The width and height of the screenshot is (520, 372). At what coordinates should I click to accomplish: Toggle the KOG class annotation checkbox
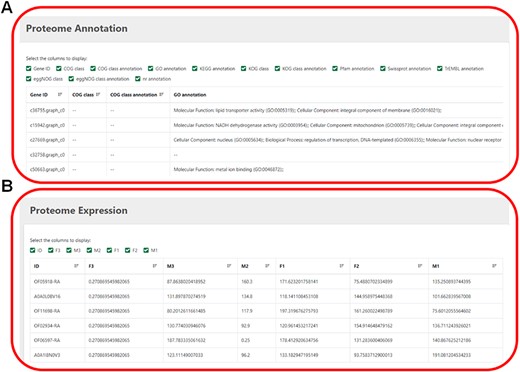(x=277, y=69)
